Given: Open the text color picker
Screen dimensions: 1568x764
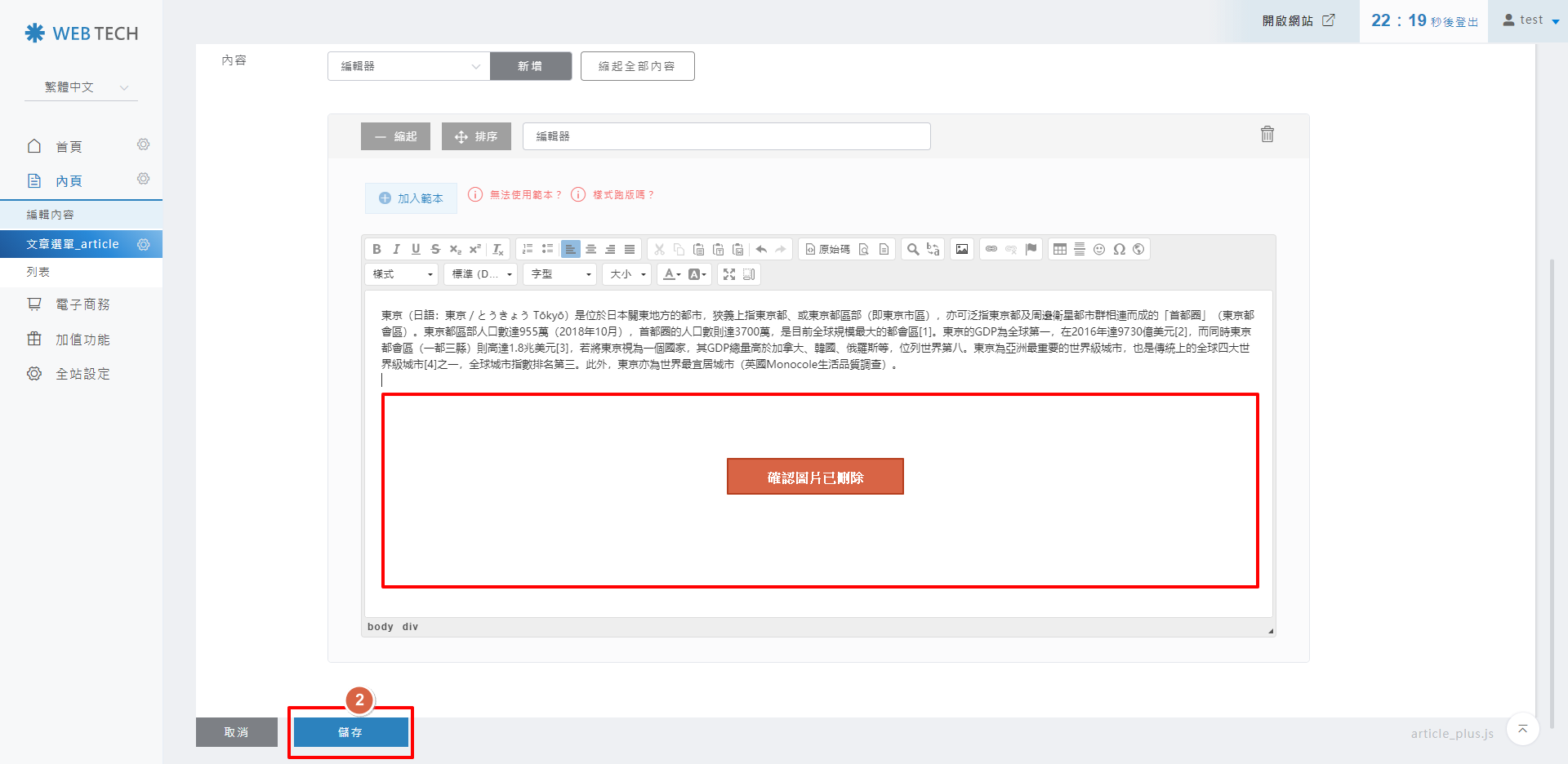Looking at the screenshot, I should point(671,274).
